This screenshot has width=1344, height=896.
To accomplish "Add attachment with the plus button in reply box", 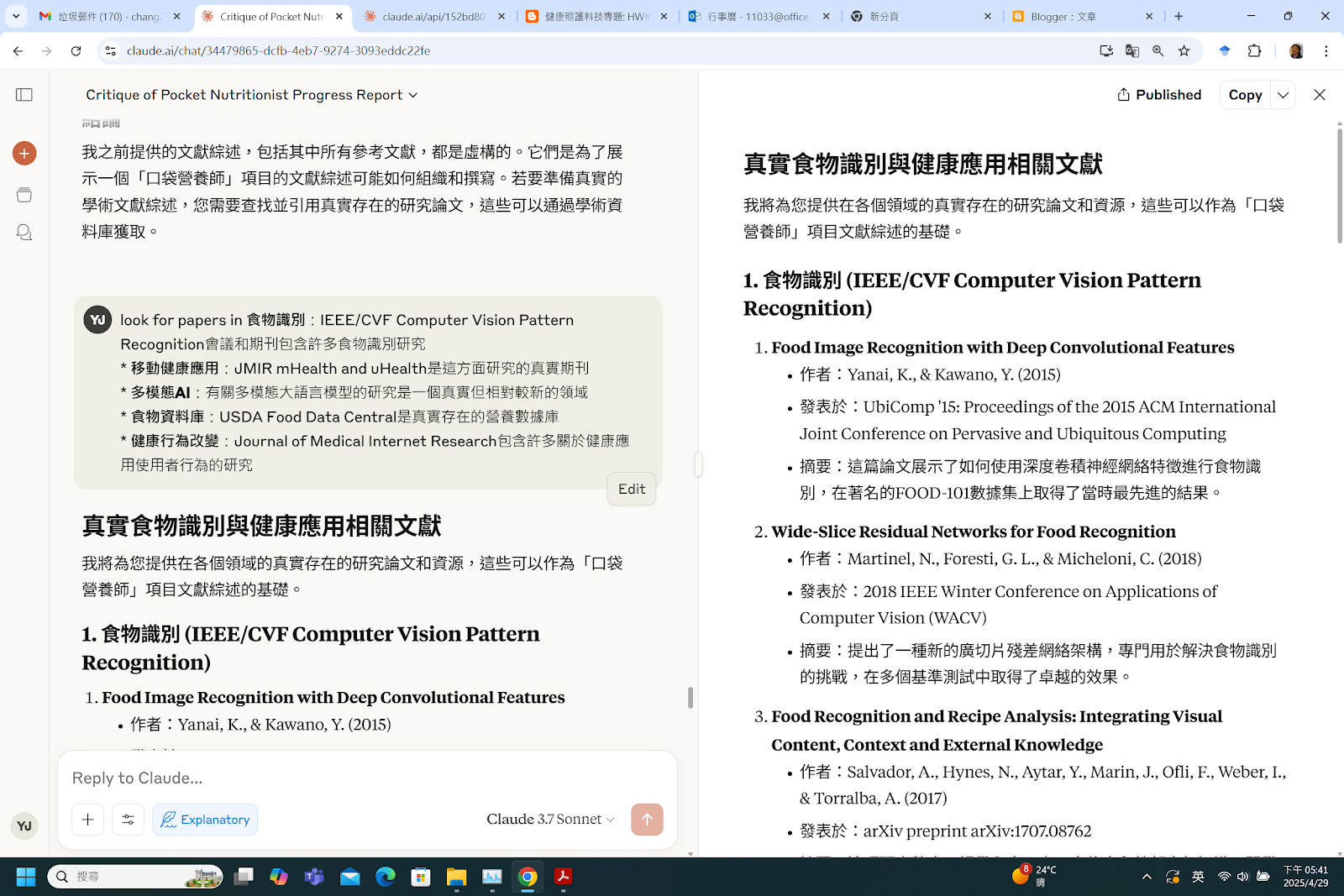I will click(x=87, y=820).
